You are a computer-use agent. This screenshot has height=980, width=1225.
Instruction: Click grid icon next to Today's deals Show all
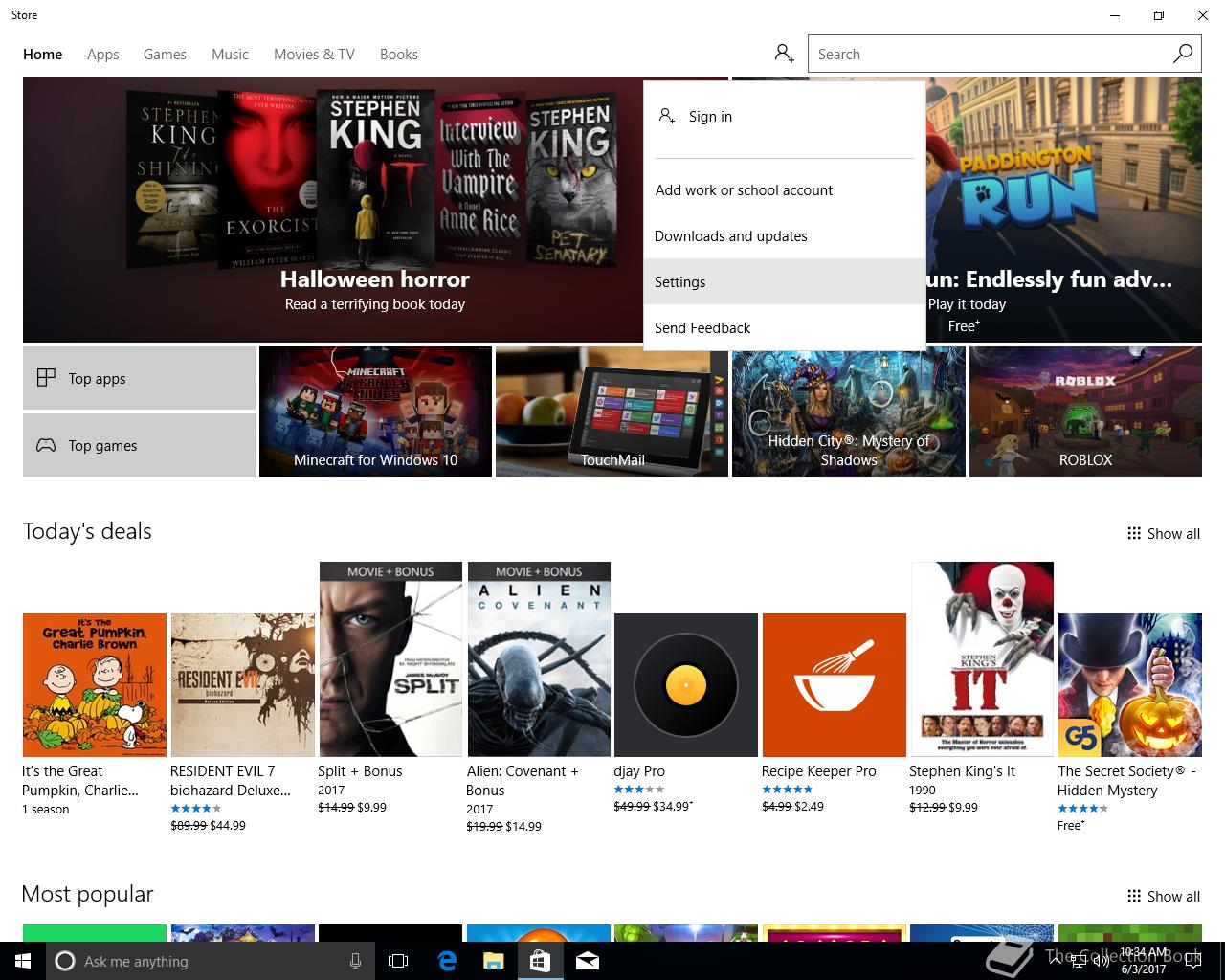tap(1134, 533)
